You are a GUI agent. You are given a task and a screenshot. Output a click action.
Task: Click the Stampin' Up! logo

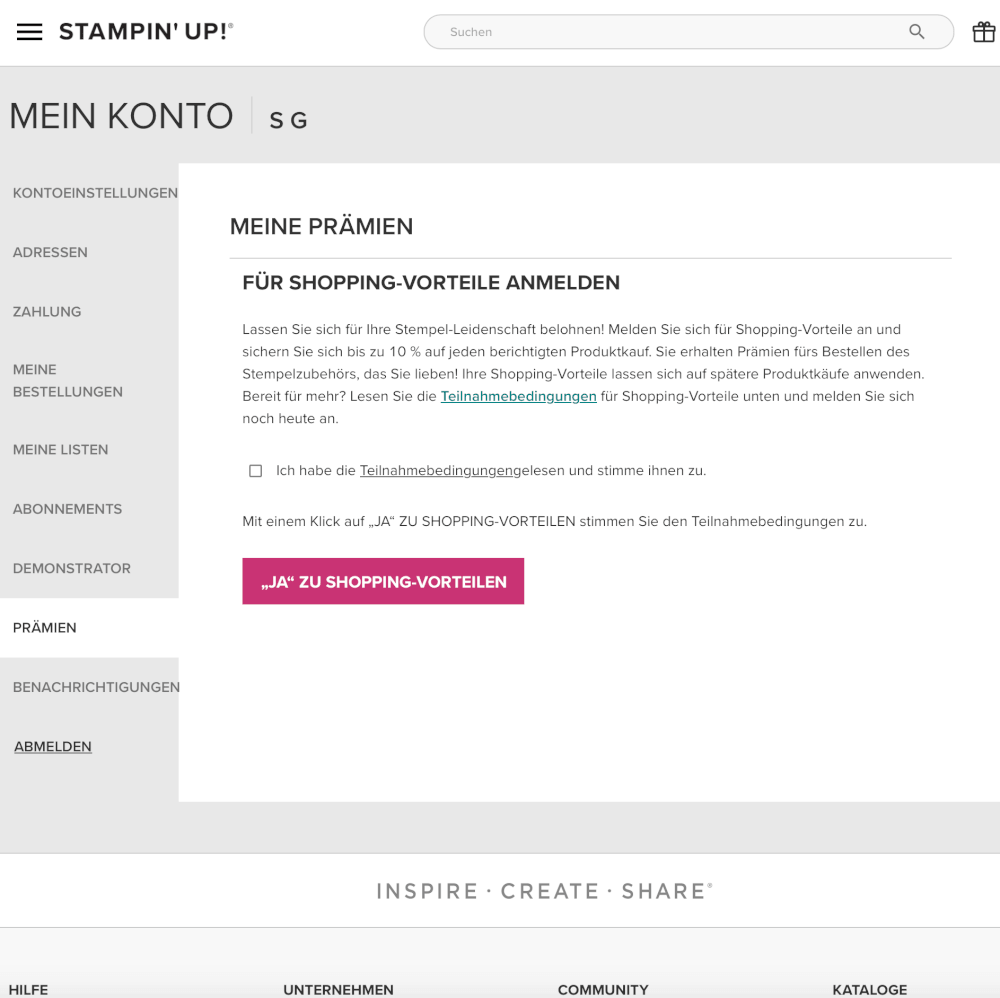(146, 31)
